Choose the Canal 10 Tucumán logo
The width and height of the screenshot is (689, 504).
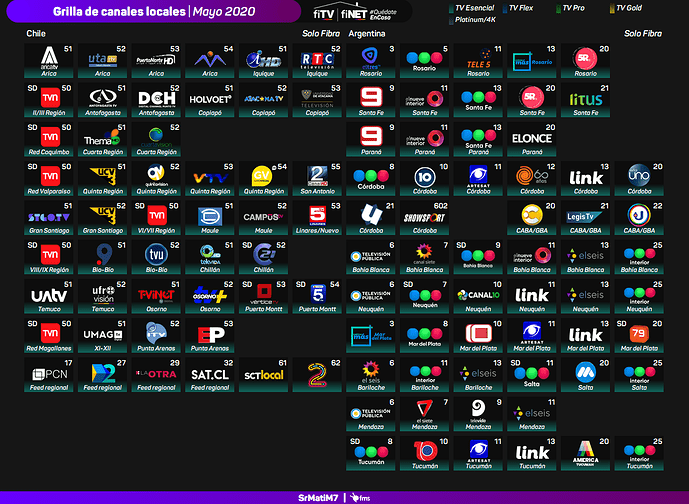click(x=425, y=450)
